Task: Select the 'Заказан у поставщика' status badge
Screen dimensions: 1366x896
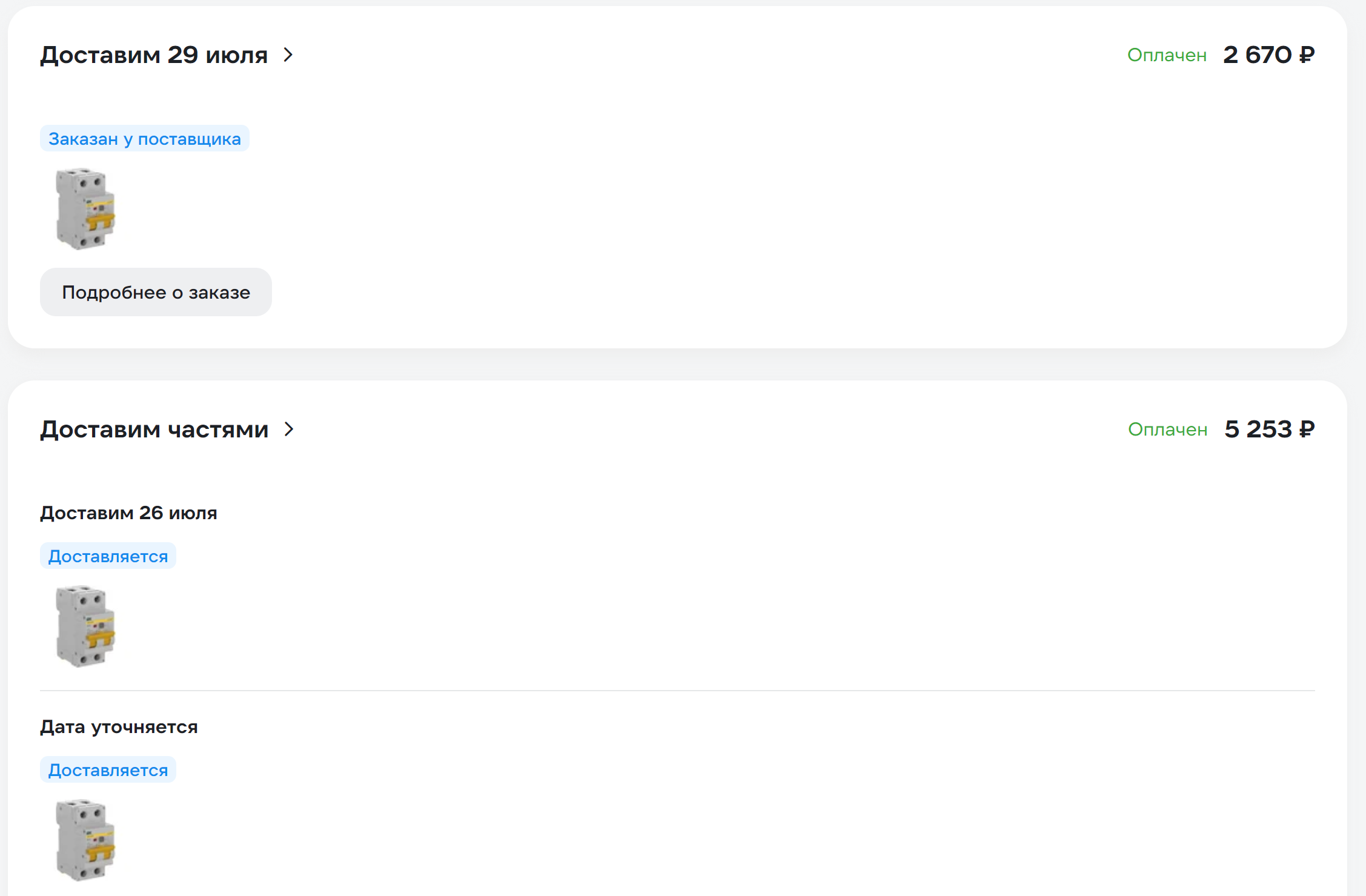Action: (145, 139)
